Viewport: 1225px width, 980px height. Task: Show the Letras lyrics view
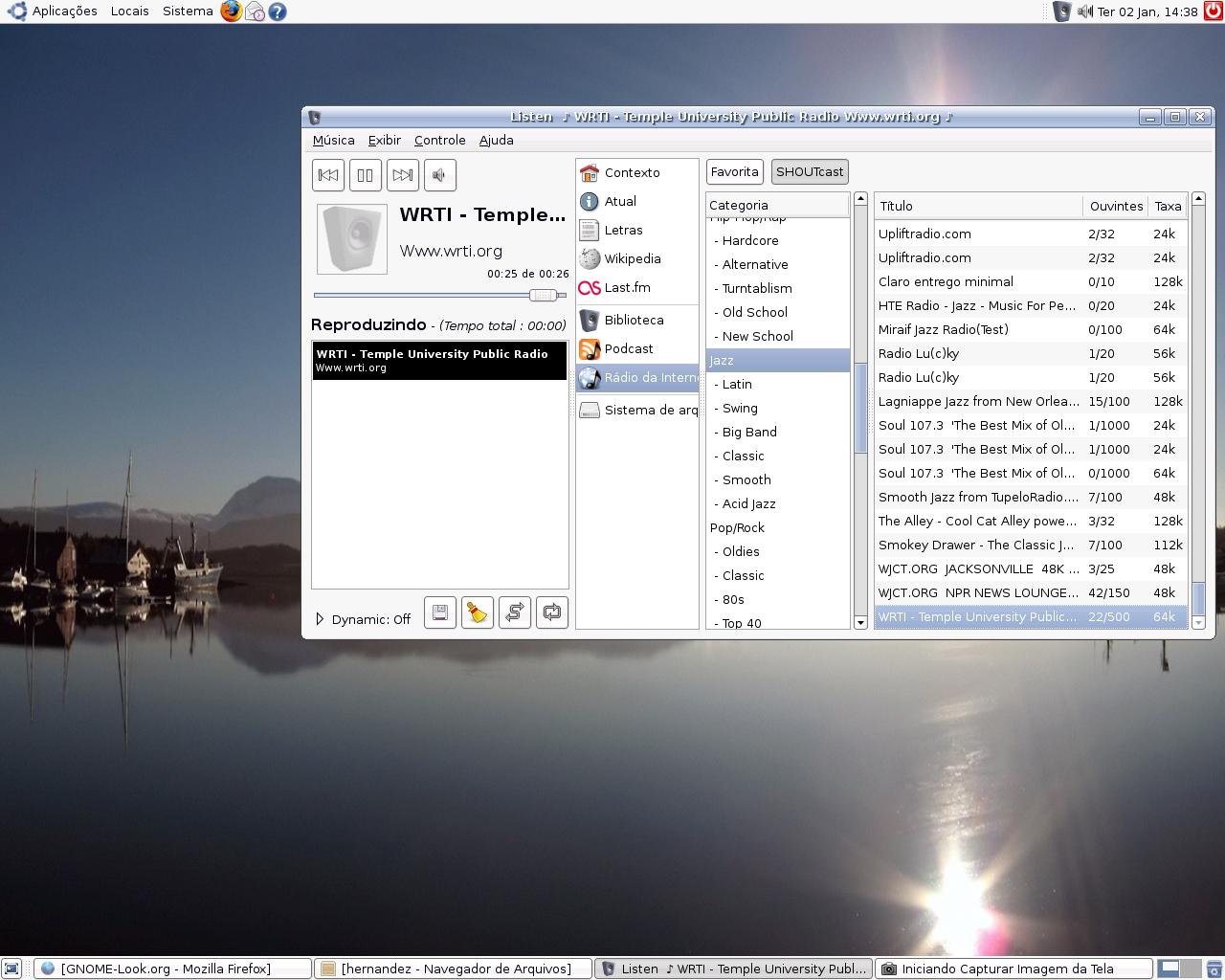(x=637, y=230)
